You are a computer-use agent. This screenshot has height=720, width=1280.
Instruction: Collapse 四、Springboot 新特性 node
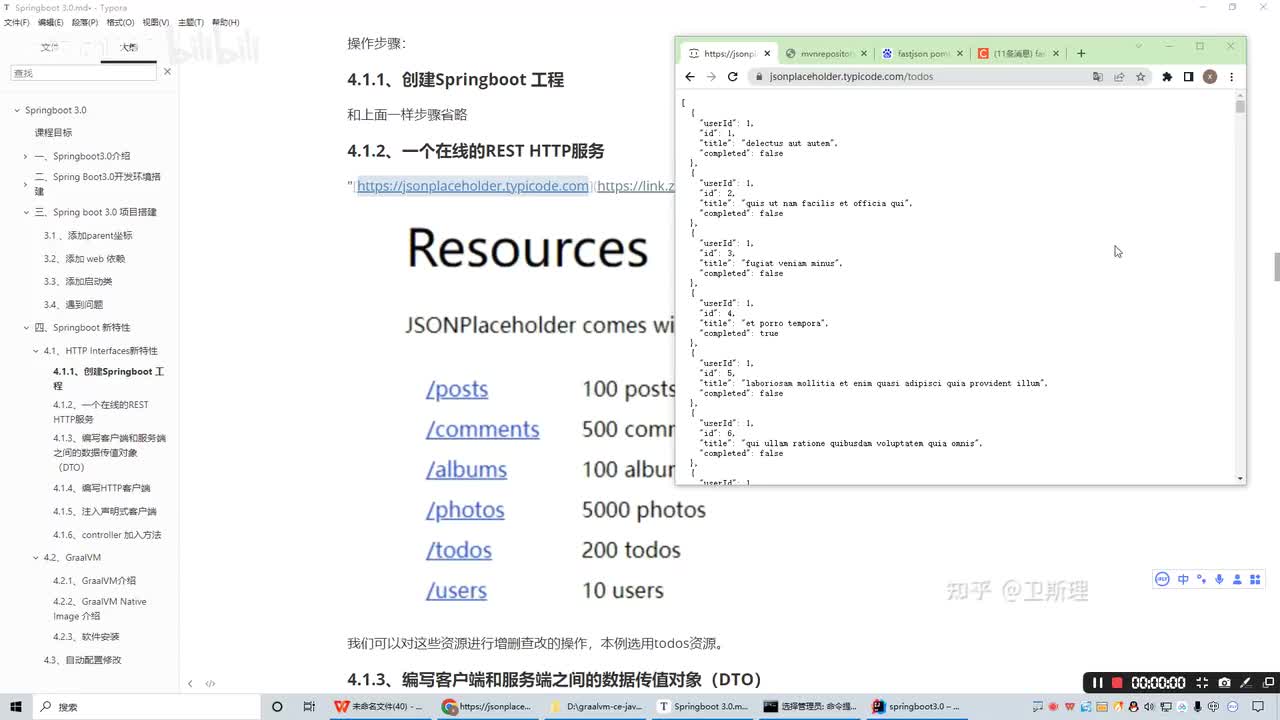27,328
